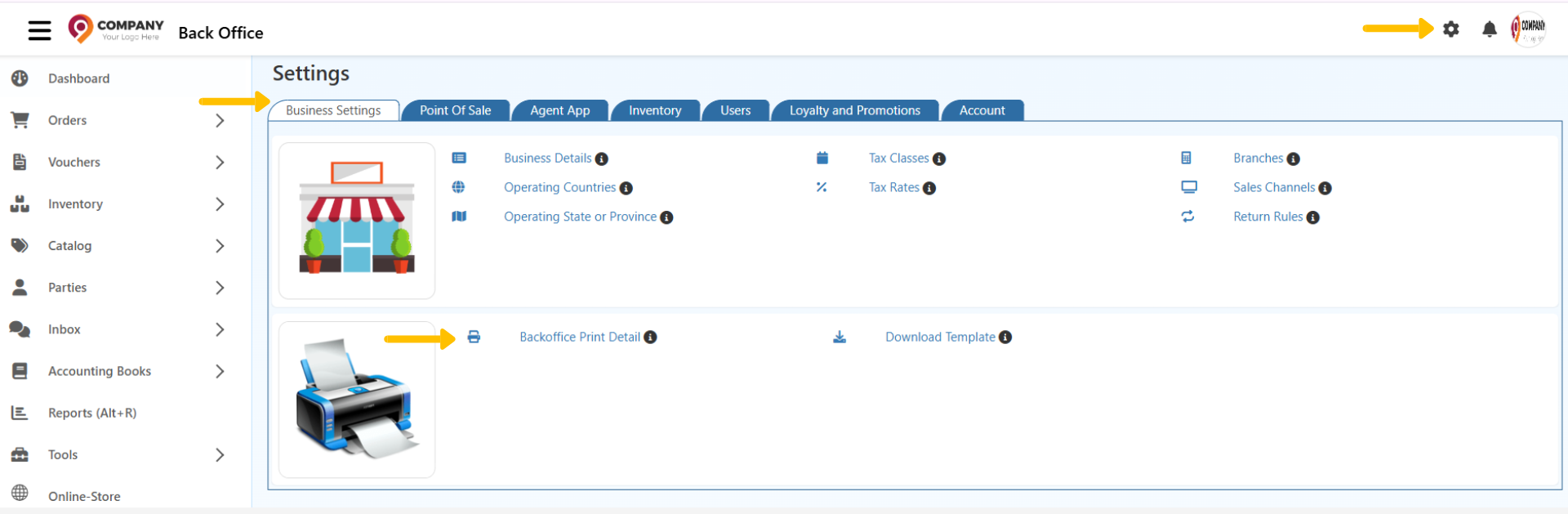The width and height of the screenshot is (1568, 514).
Task: Open the Business Details link
Action: pos(547,158)
